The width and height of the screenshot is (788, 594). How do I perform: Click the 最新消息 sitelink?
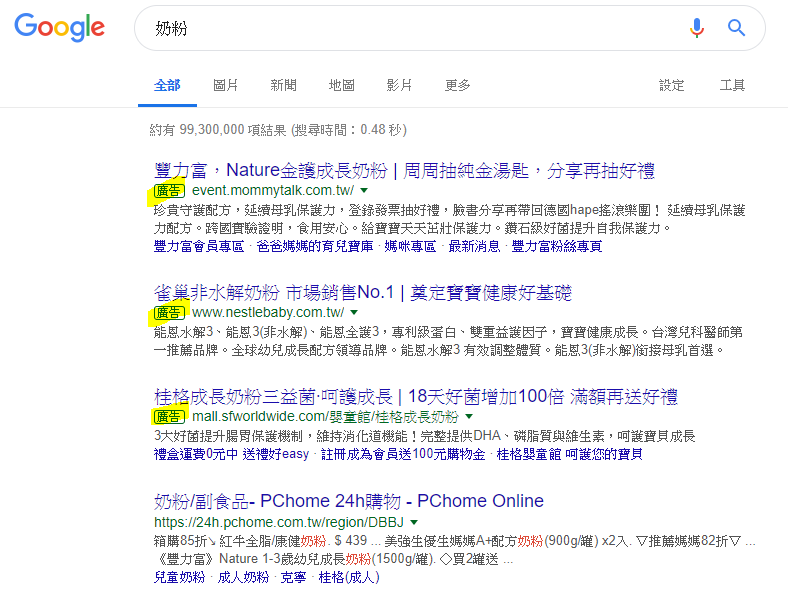(x=474, y=246)
